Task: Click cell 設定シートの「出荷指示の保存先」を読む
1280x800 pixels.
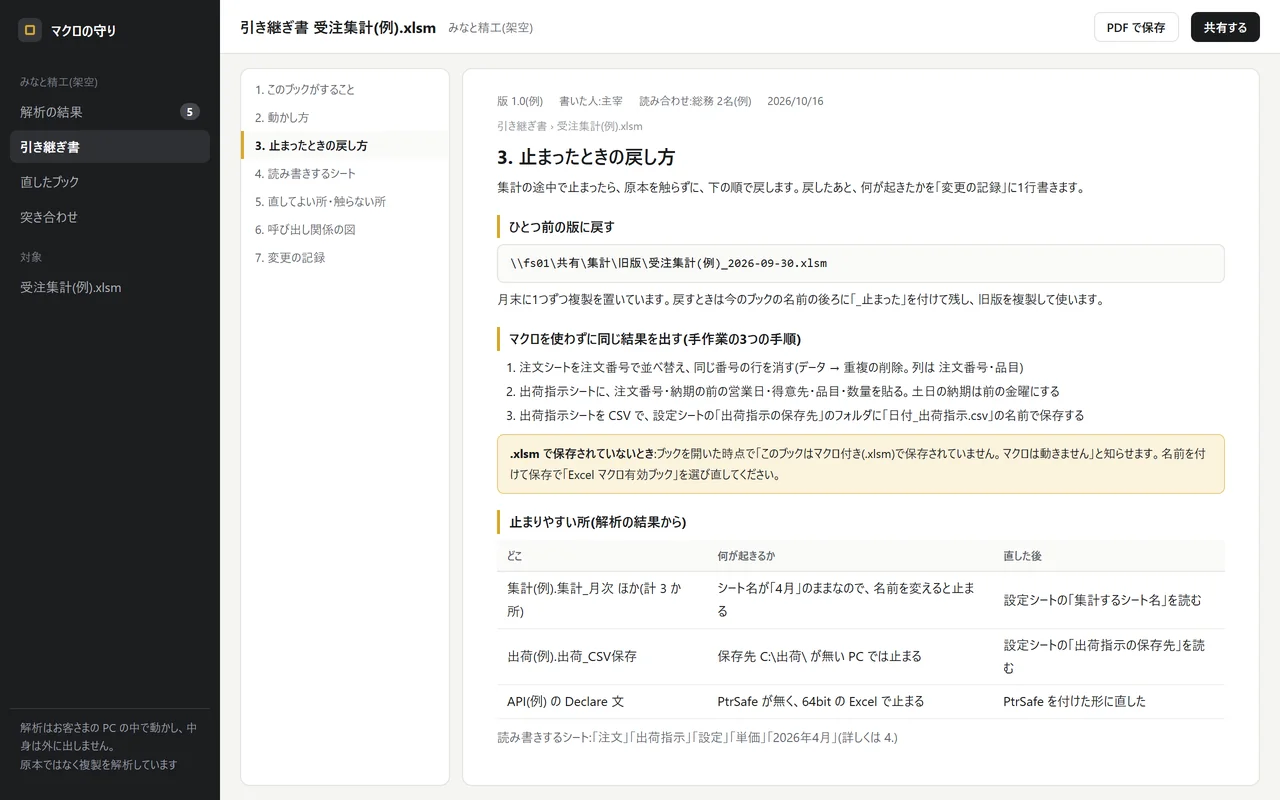Action: (x=1109, y=657)
